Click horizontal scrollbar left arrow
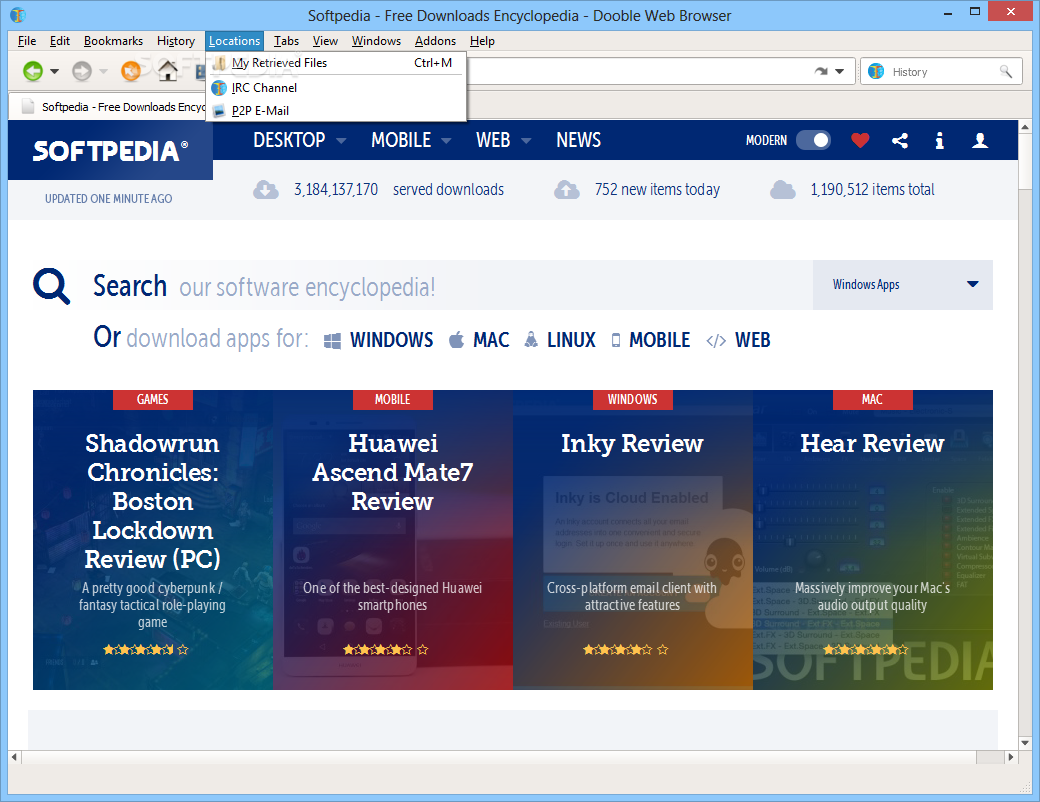The width and height of the screenshot is (1040, 802). point(15,757)
